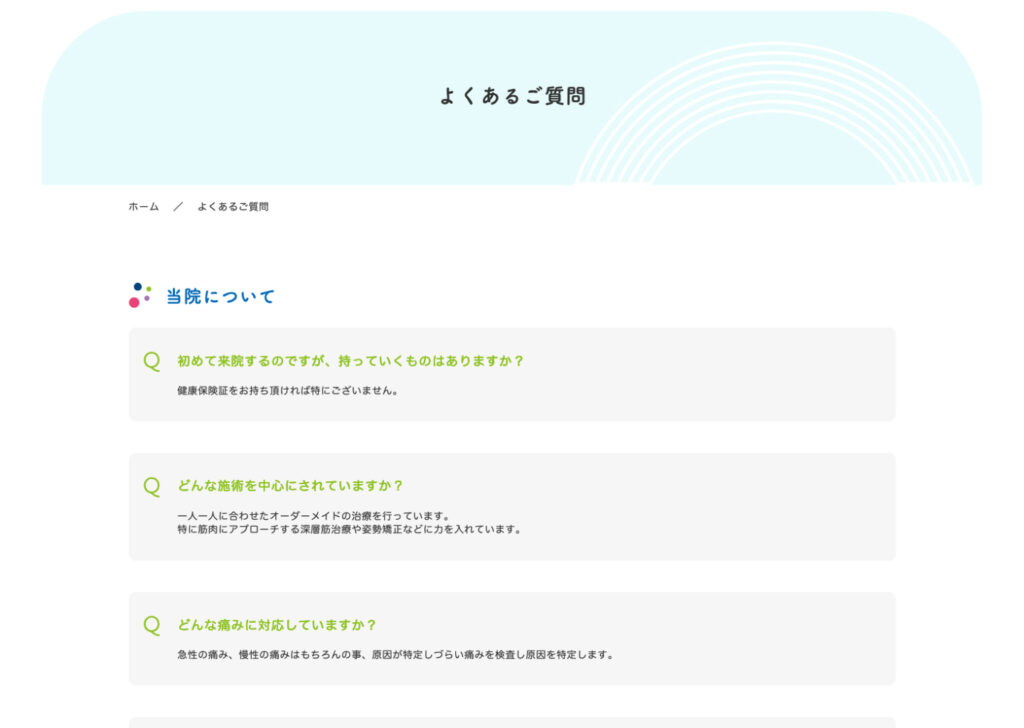Click the Q icon for 初めて来院 question

152,361
